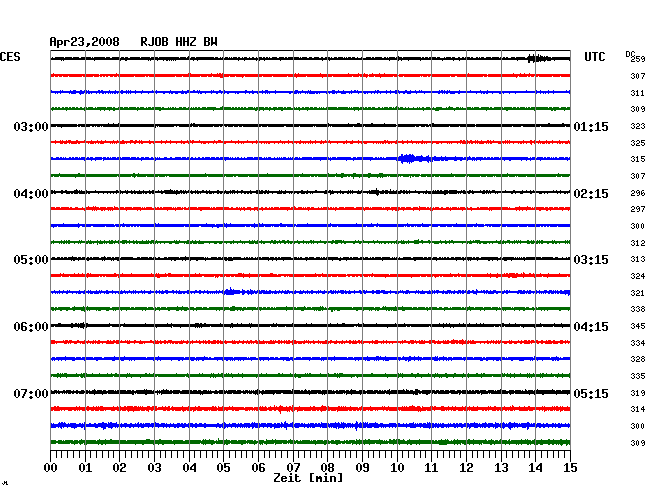Click the blue trace burst near minute 05
Viewport: 650px width, 494px height.
click(x=234, y=292)
